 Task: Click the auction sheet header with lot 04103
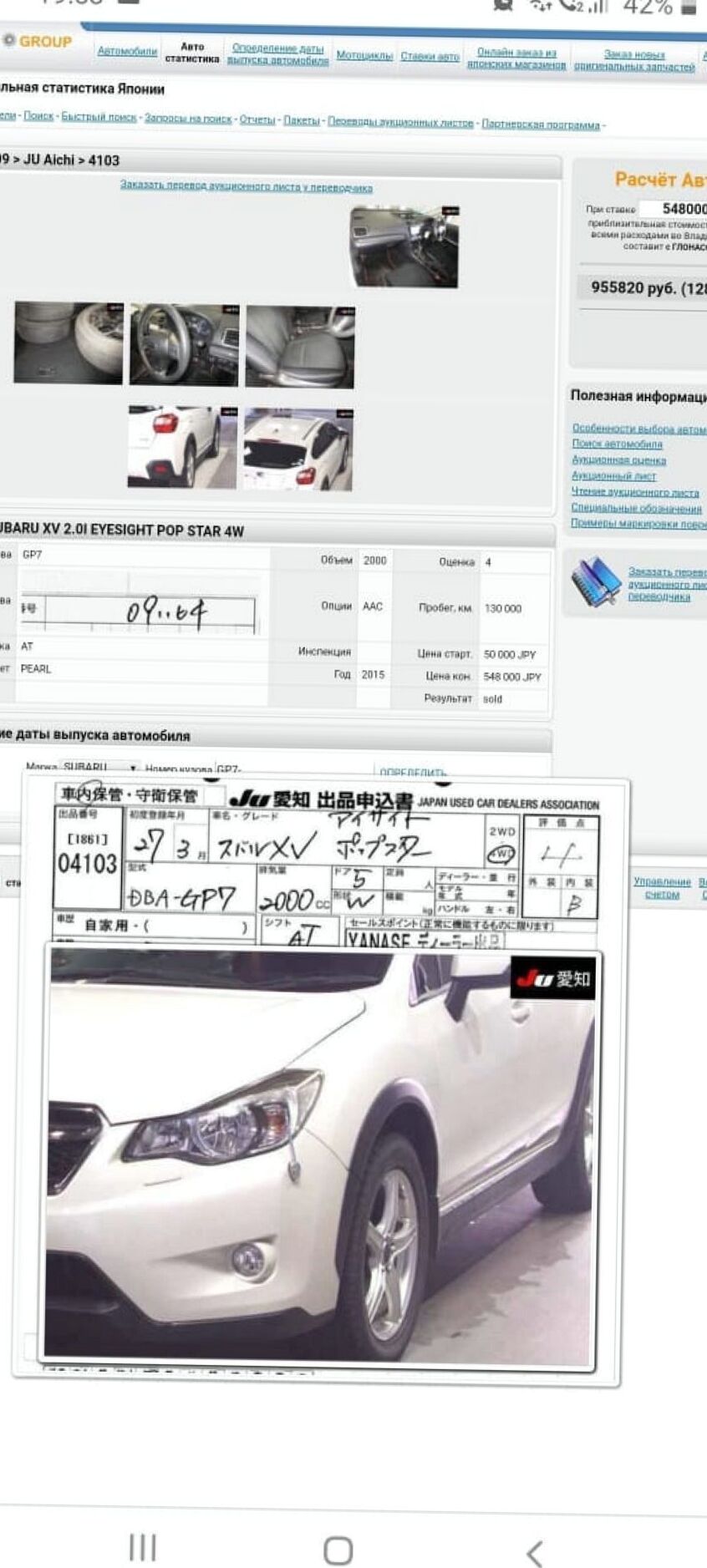pyautogui.click(x=326, y=863)
